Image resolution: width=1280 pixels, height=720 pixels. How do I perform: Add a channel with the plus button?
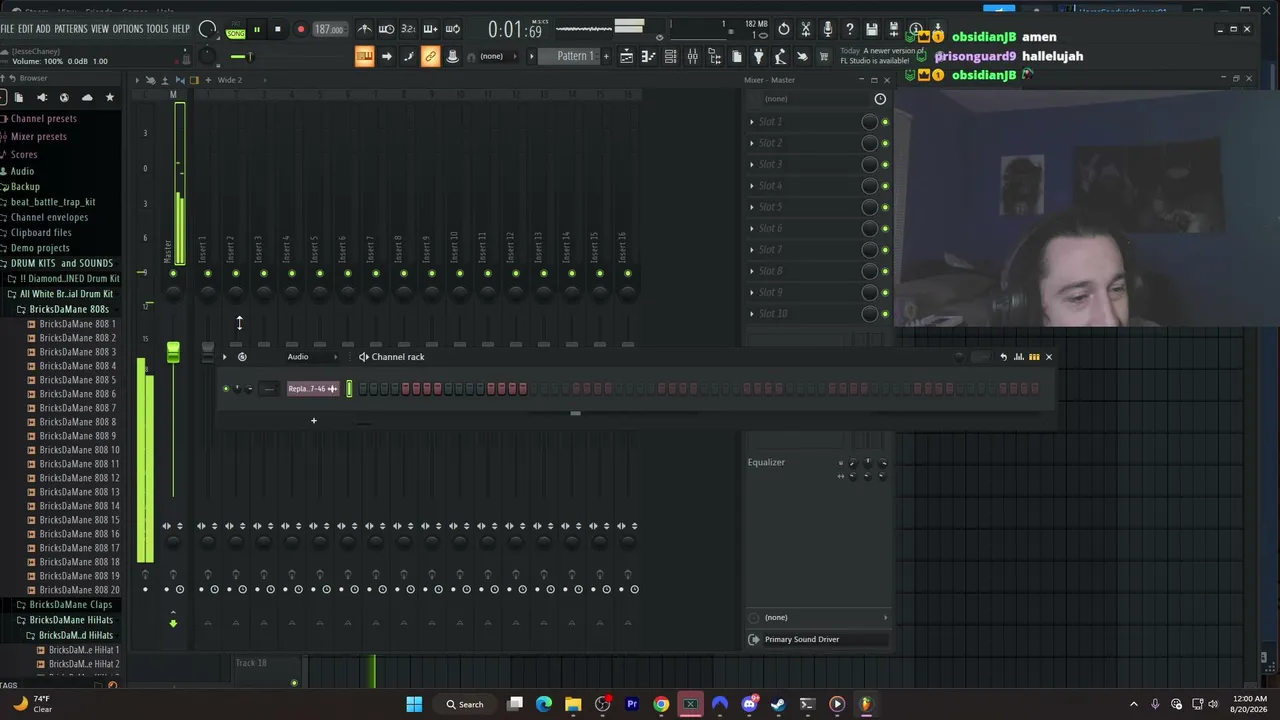(x=313, y=421)
